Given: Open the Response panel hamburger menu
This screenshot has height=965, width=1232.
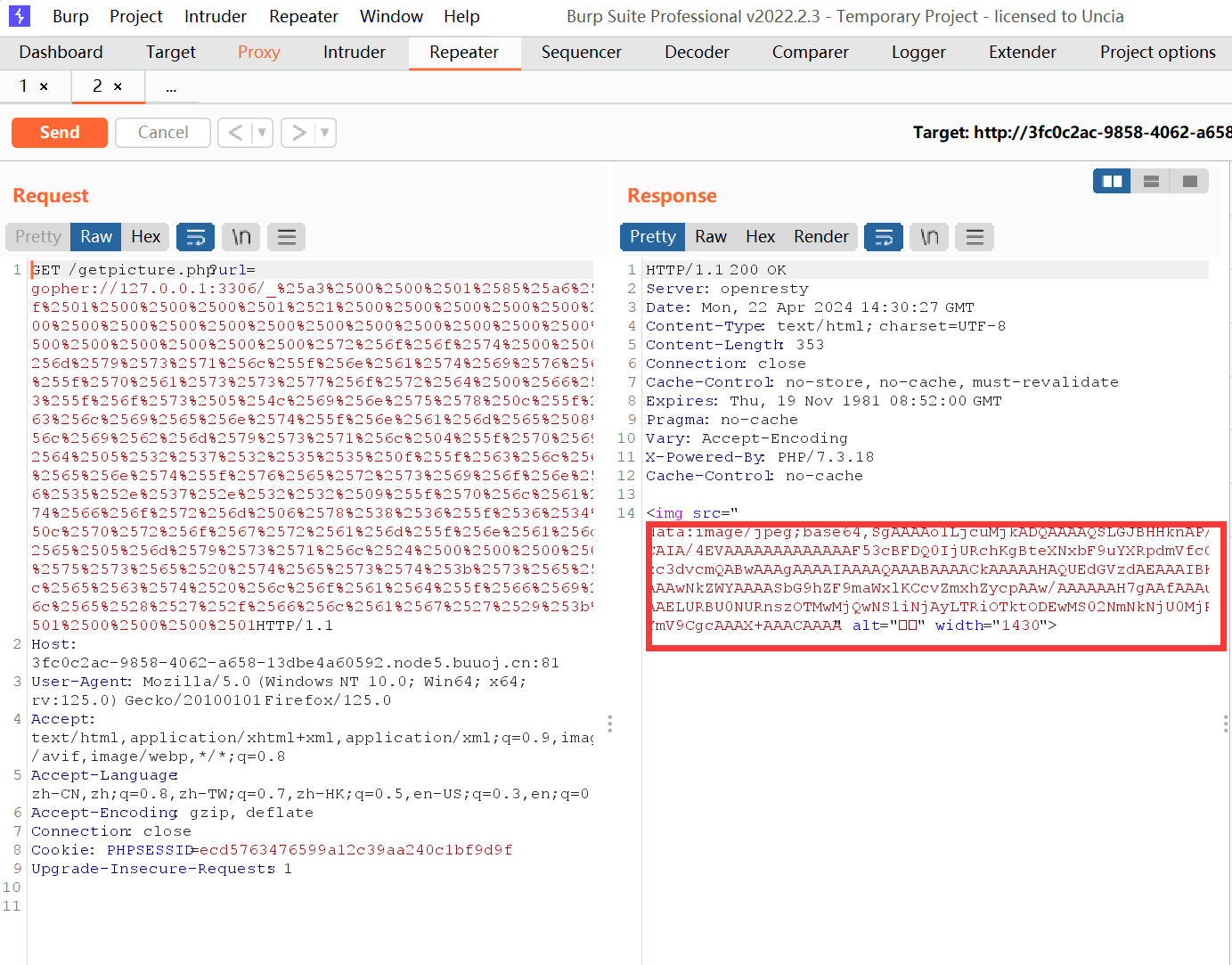Looking at the screenshot, I should [x=975, y=236].
